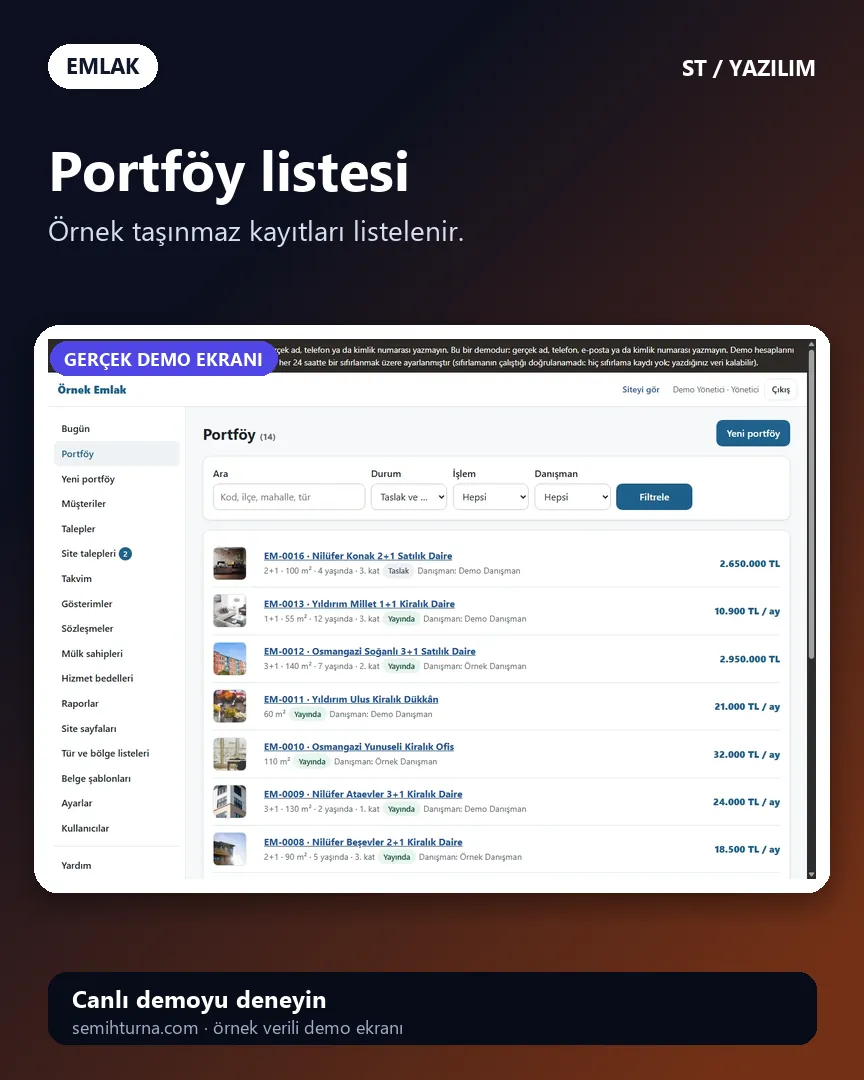The width and height of the screenshot is (864, 1080).
Task: Open Site talepleri menu item
Action: click(88, 554)
